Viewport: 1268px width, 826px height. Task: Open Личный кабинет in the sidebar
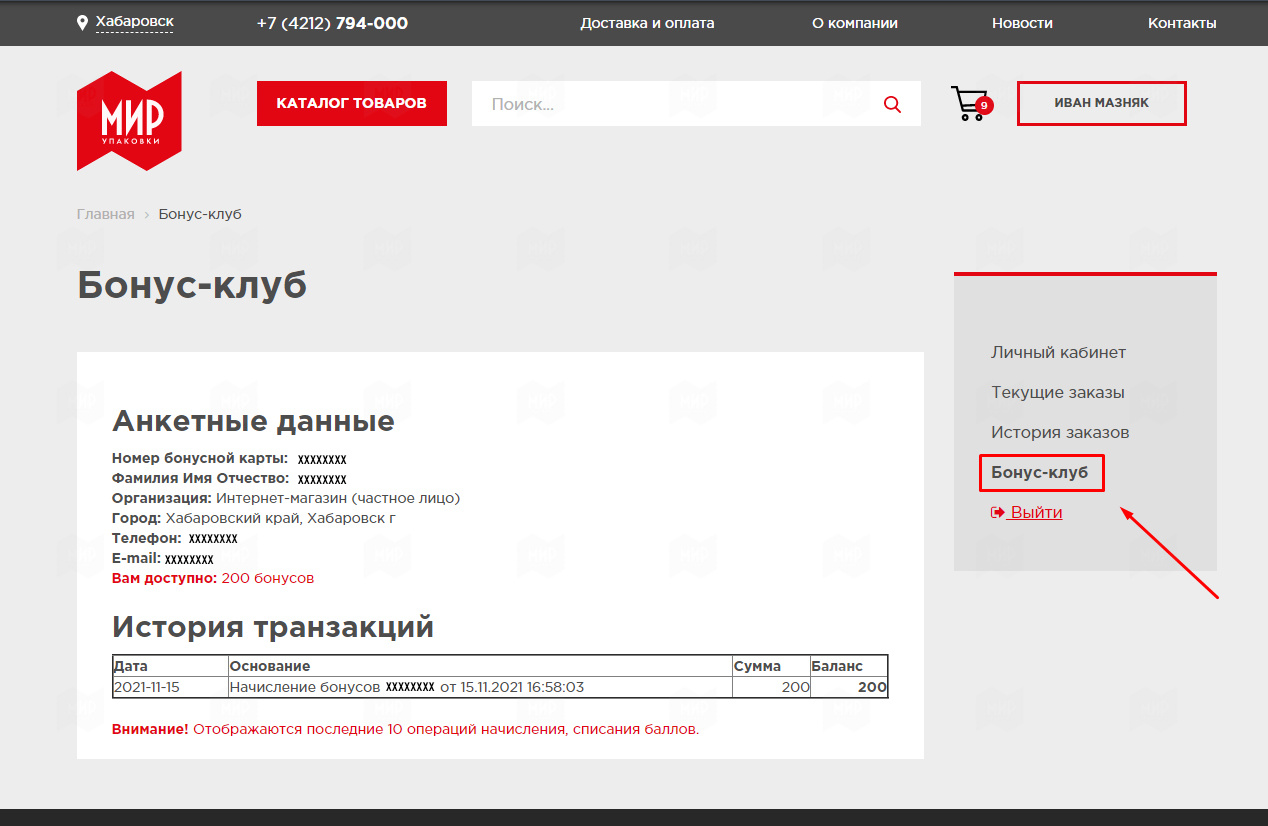(x=1058, y=352)
